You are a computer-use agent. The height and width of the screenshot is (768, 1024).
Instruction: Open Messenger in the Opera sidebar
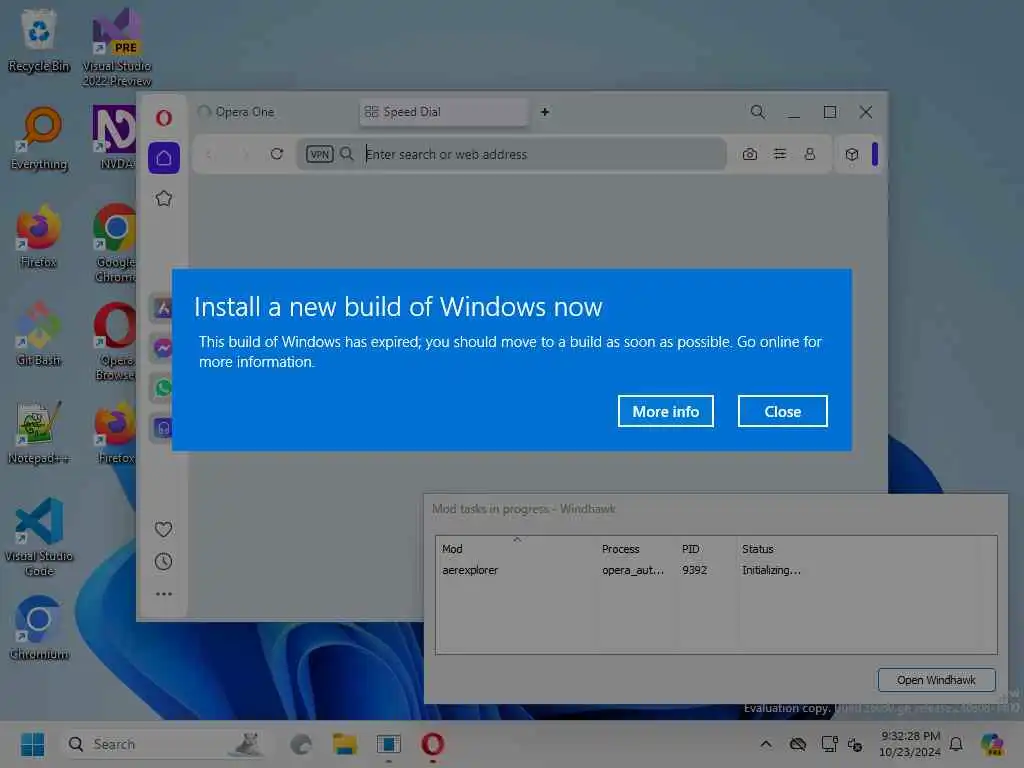pos(163,348)
